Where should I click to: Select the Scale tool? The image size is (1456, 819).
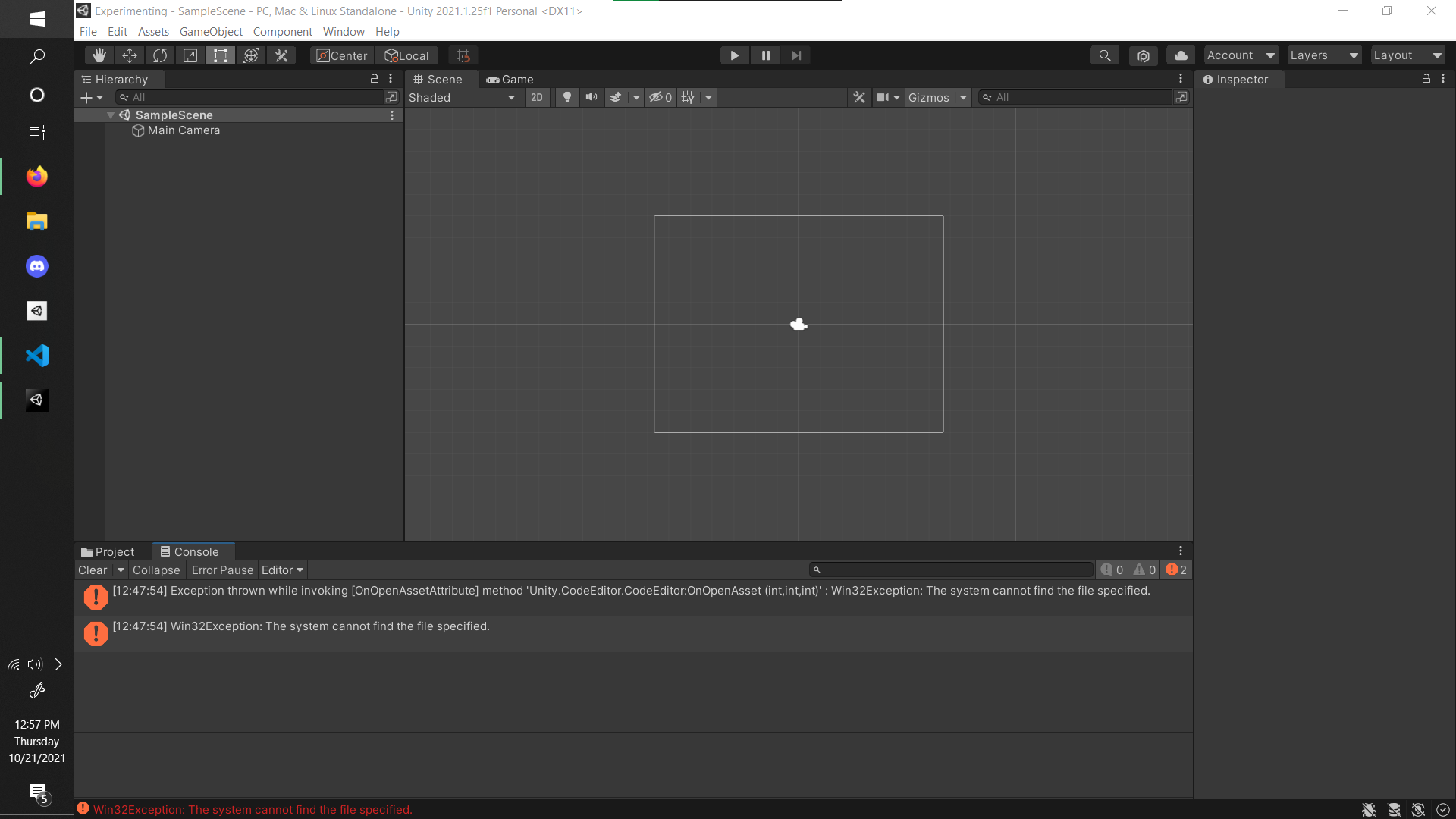coord(190,55)
